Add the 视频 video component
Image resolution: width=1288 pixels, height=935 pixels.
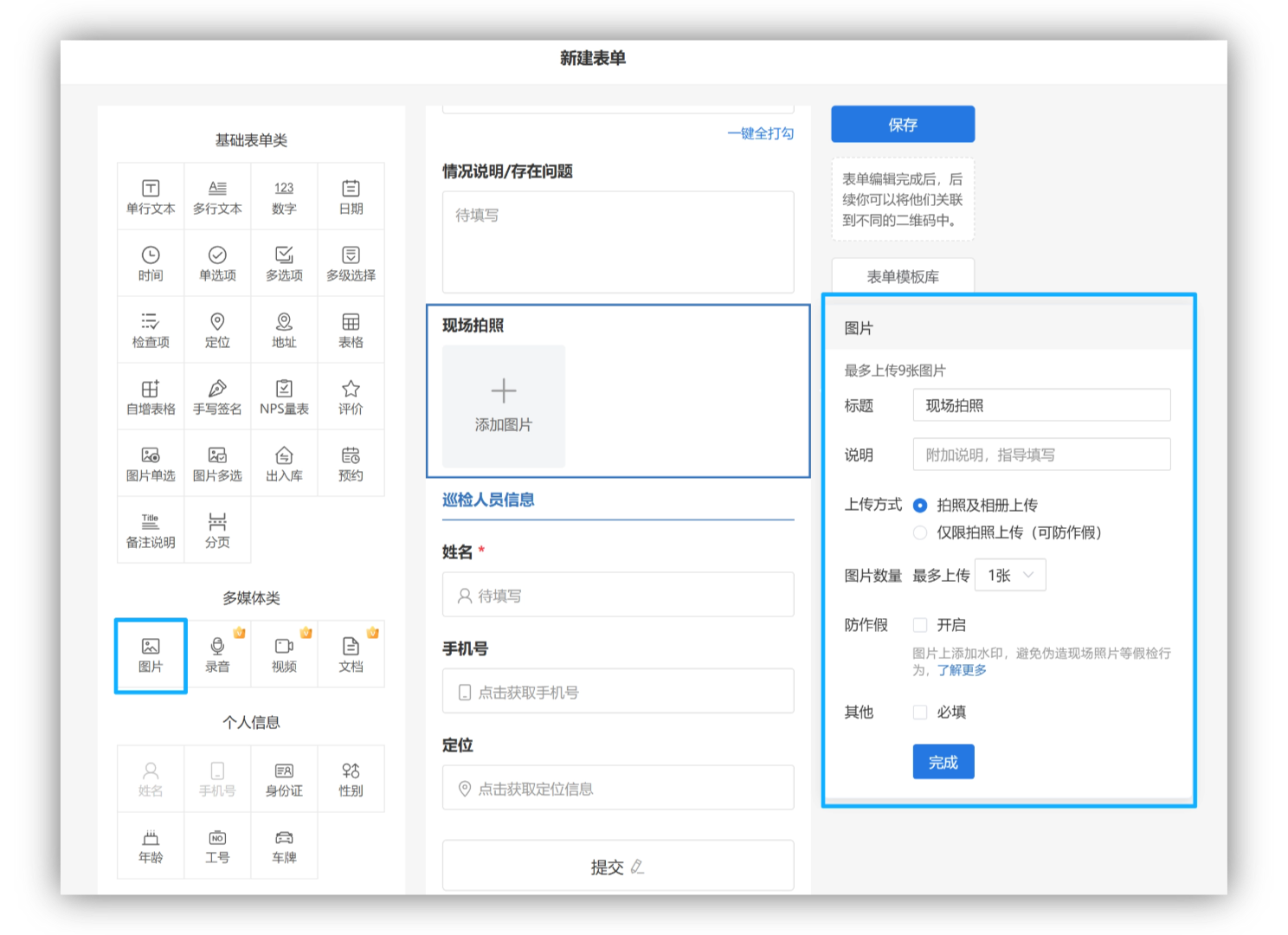click(x=284, y=654)
